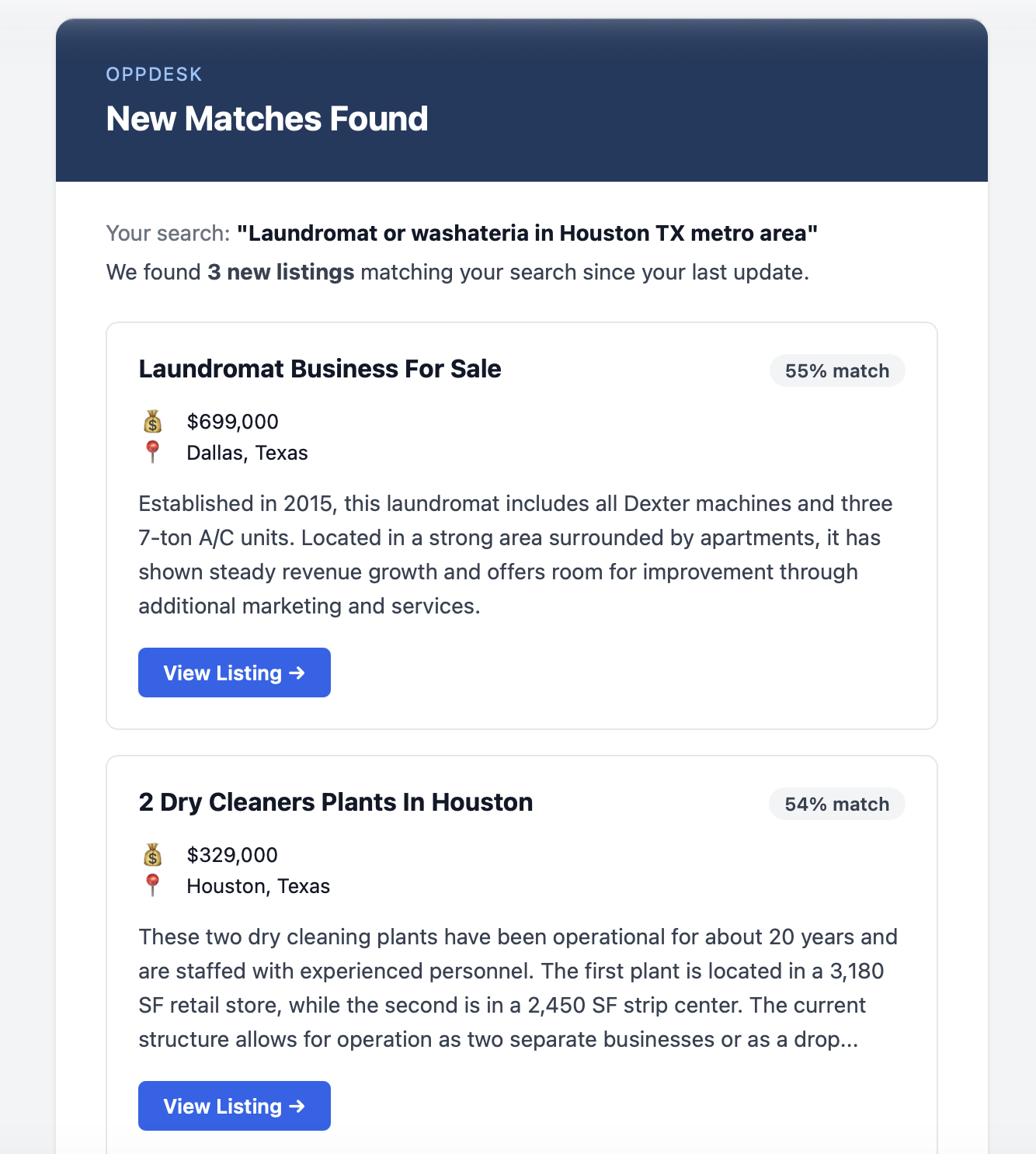Viewport: 1036px width, 1154px height.
Task: Click the quoted Laundromat or washateria search query
Action: (527, 233)
